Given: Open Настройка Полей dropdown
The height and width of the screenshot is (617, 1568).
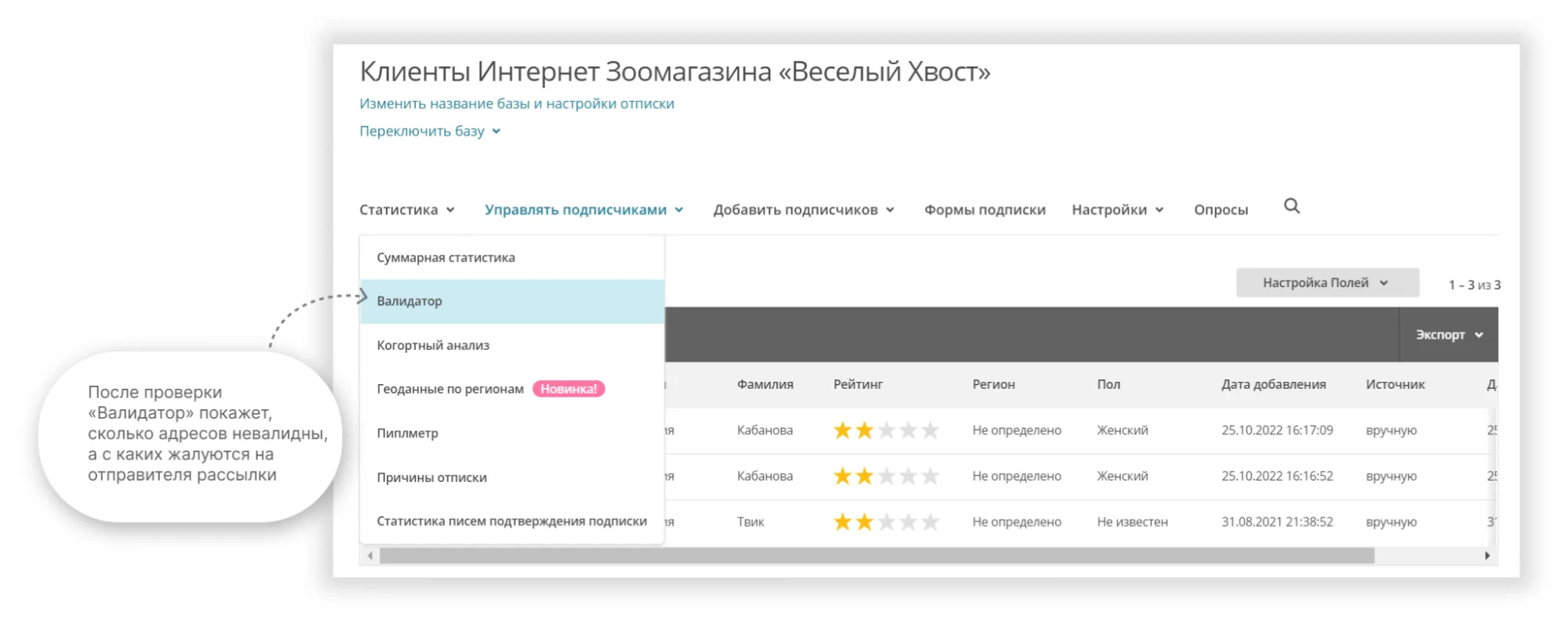Looking at the screenshot, I should [1327, 282].
